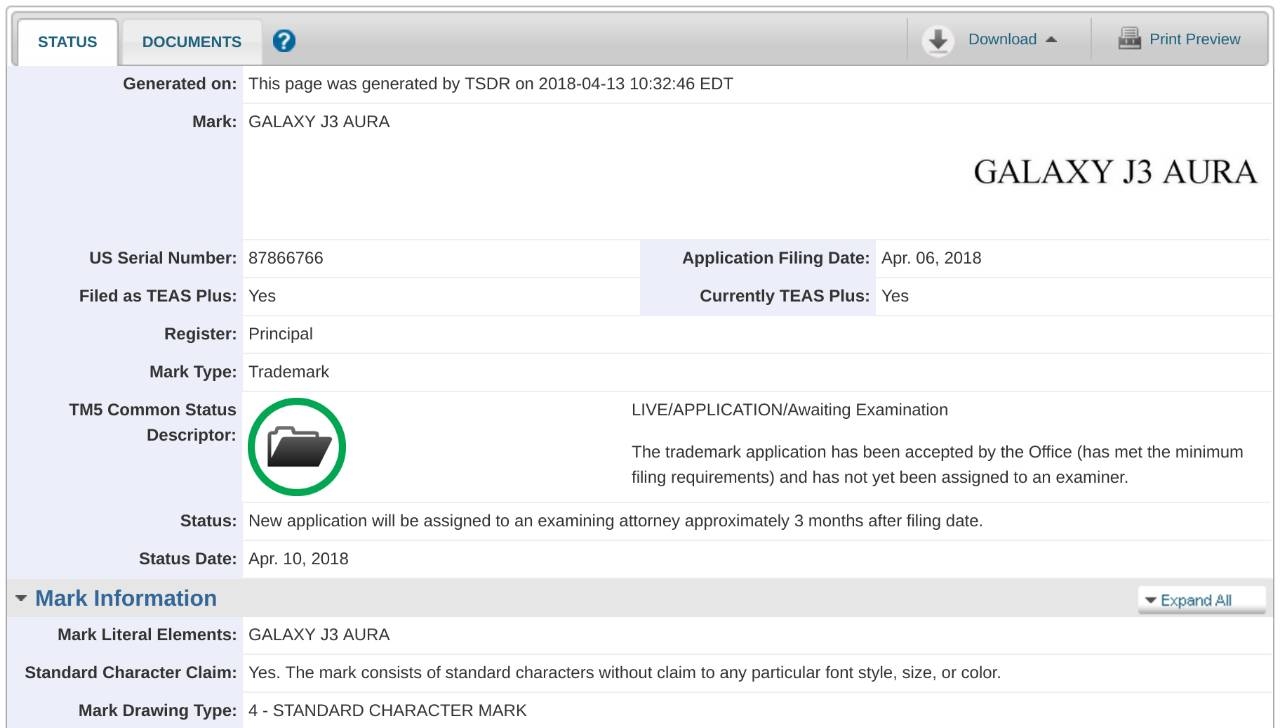Expand all sections with Expand All
Image resolution: width=1280 pixels, height=728 pixels.
coord(1201,600)
